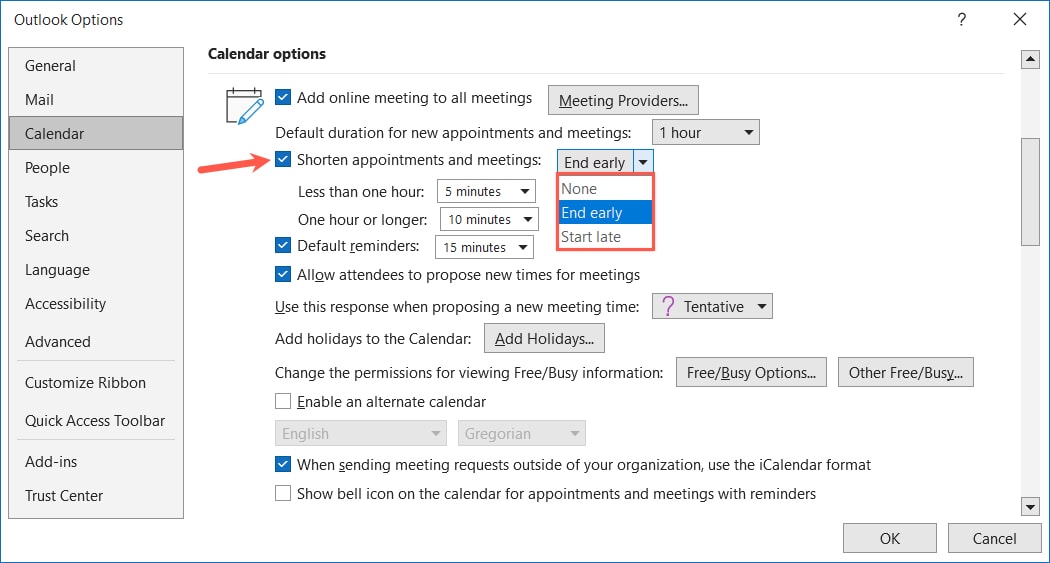This screenshot has width=1050, height=563.
Task: Open the Accessibility options category
Action: click(96, 304)
